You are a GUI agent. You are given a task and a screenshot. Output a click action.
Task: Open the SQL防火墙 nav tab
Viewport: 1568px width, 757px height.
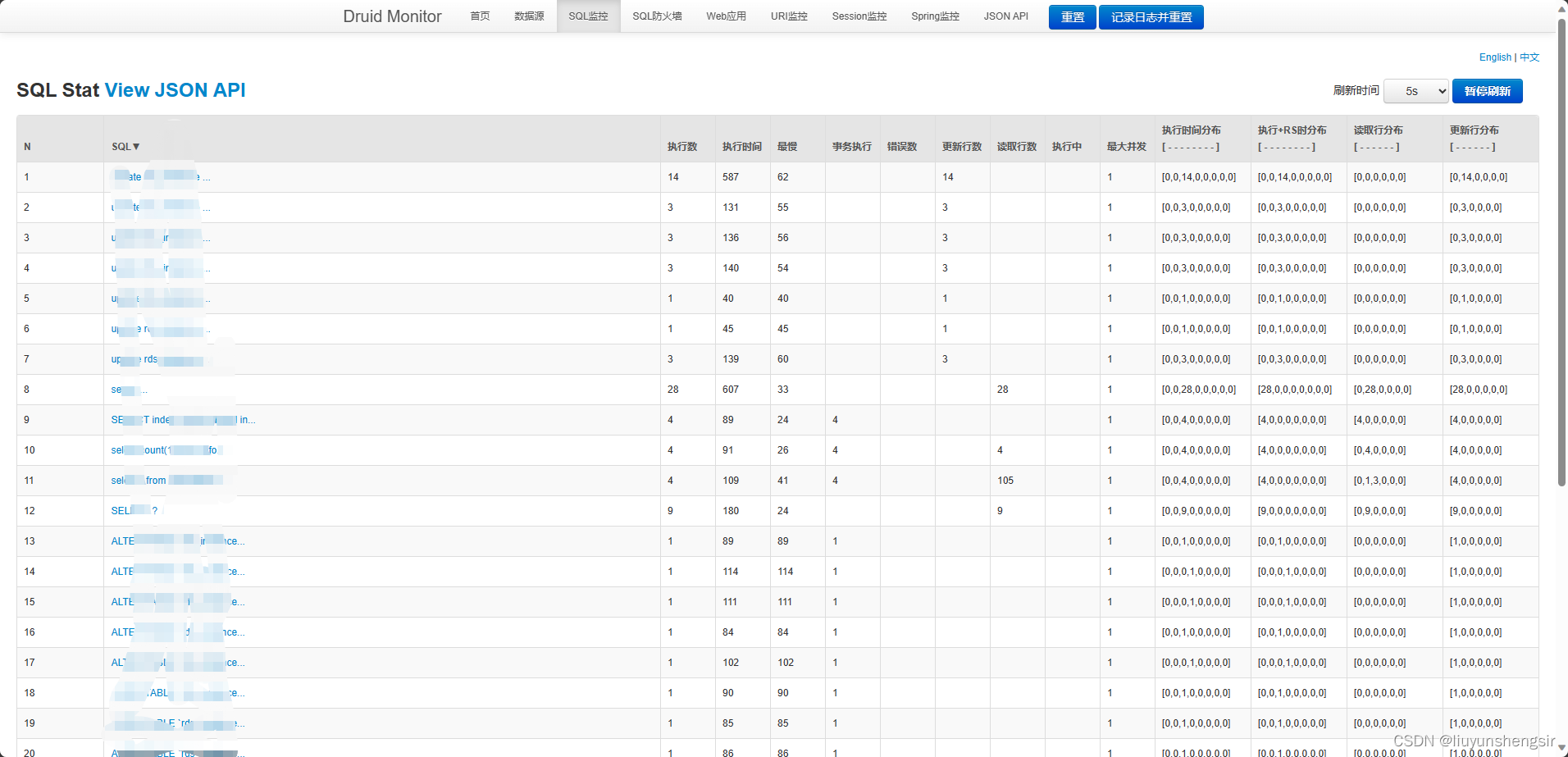pyautogui.click(x=657, y=16)
